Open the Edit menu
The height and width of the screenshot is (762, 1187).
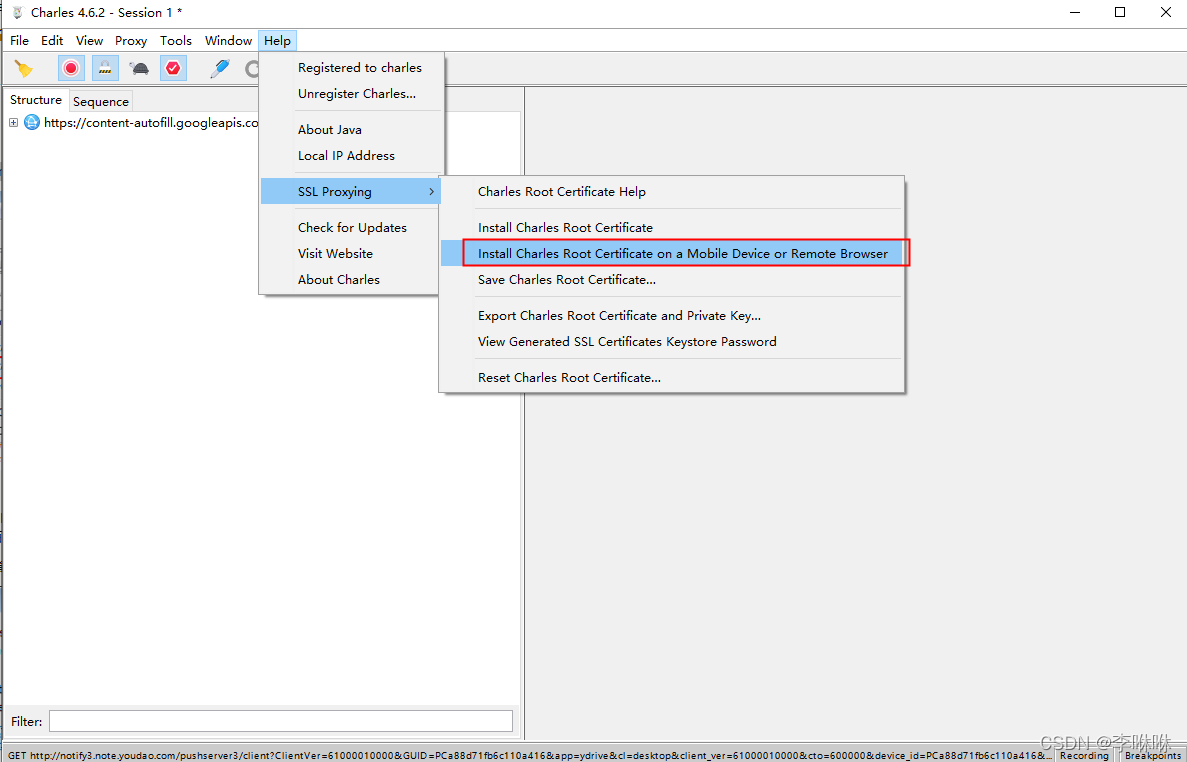[52, 41]
